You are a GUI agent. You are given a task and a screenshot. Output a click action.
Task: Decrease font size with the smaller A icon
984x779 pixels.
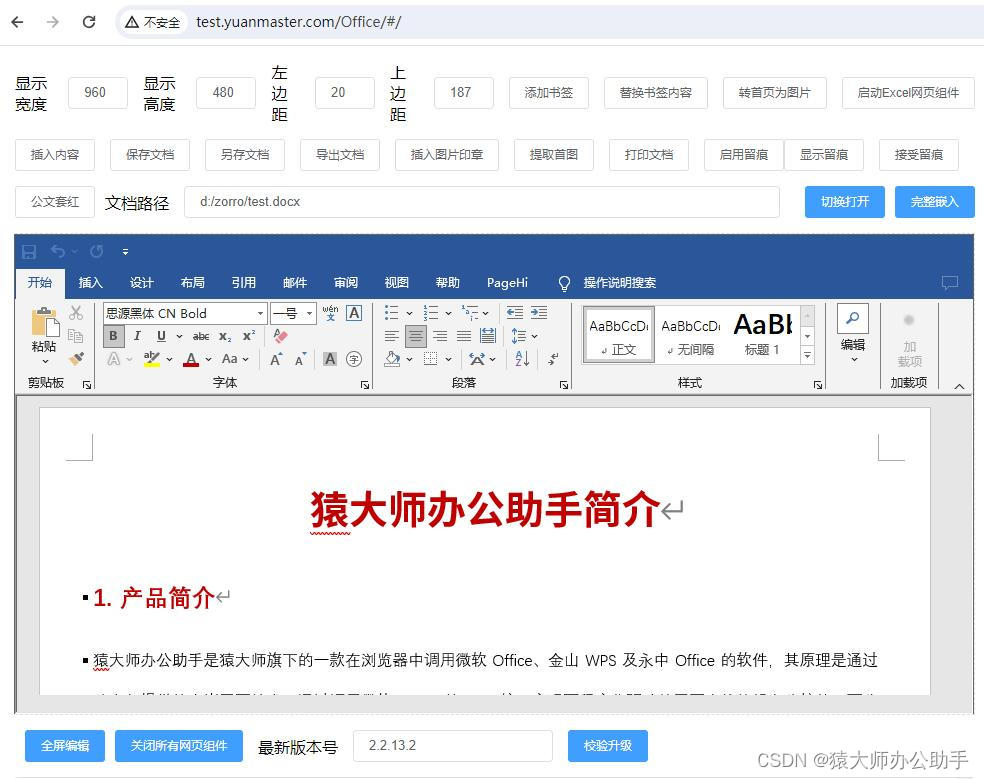coord(301,359)
